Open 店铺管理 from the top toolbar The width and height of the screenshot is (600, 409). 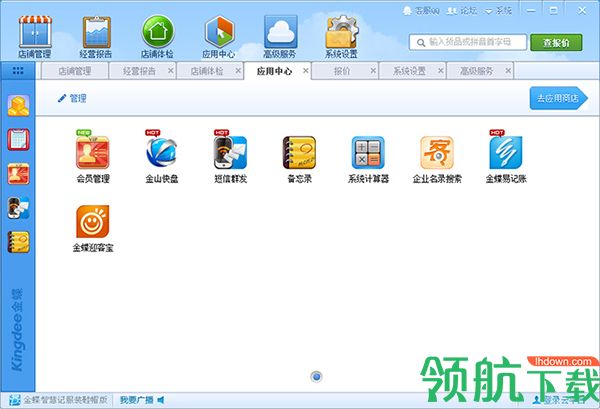35,37
